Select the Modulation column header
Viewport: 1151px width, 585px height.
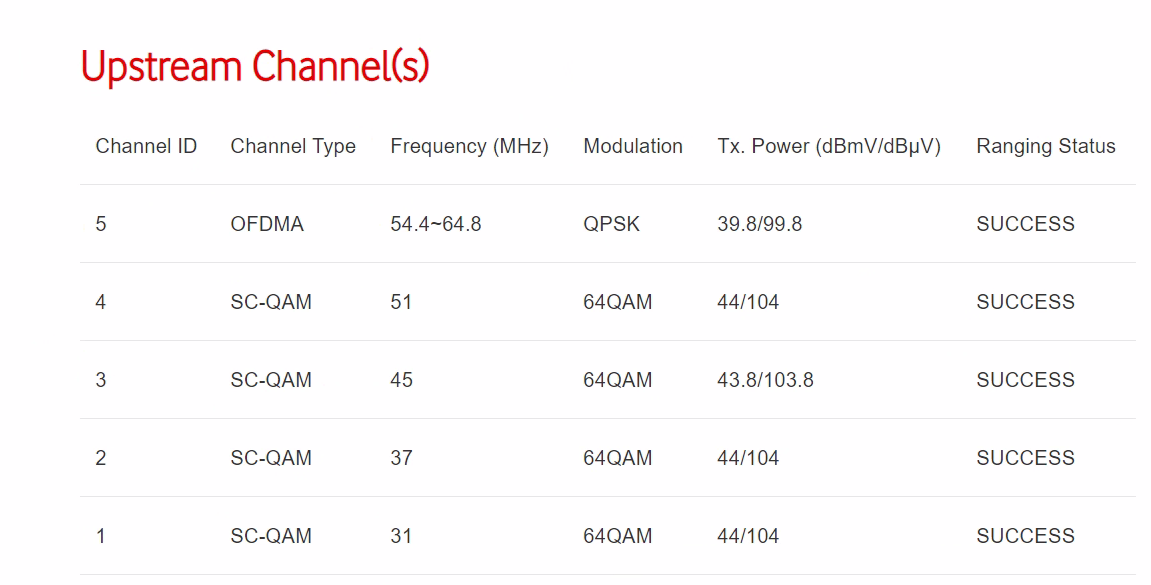pyautogui.click(x=633, y=146)
